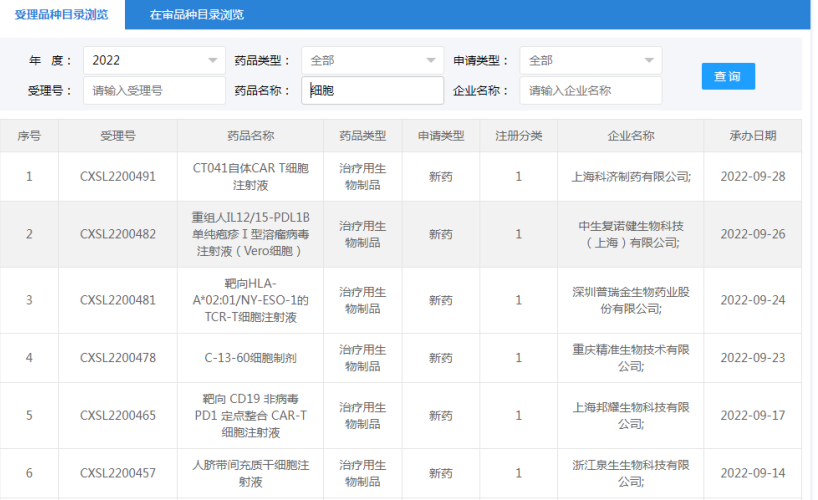The image size is (818, 500).
Task: Expand the 药品类型 dropdown
Action: [x=372, y=61]
